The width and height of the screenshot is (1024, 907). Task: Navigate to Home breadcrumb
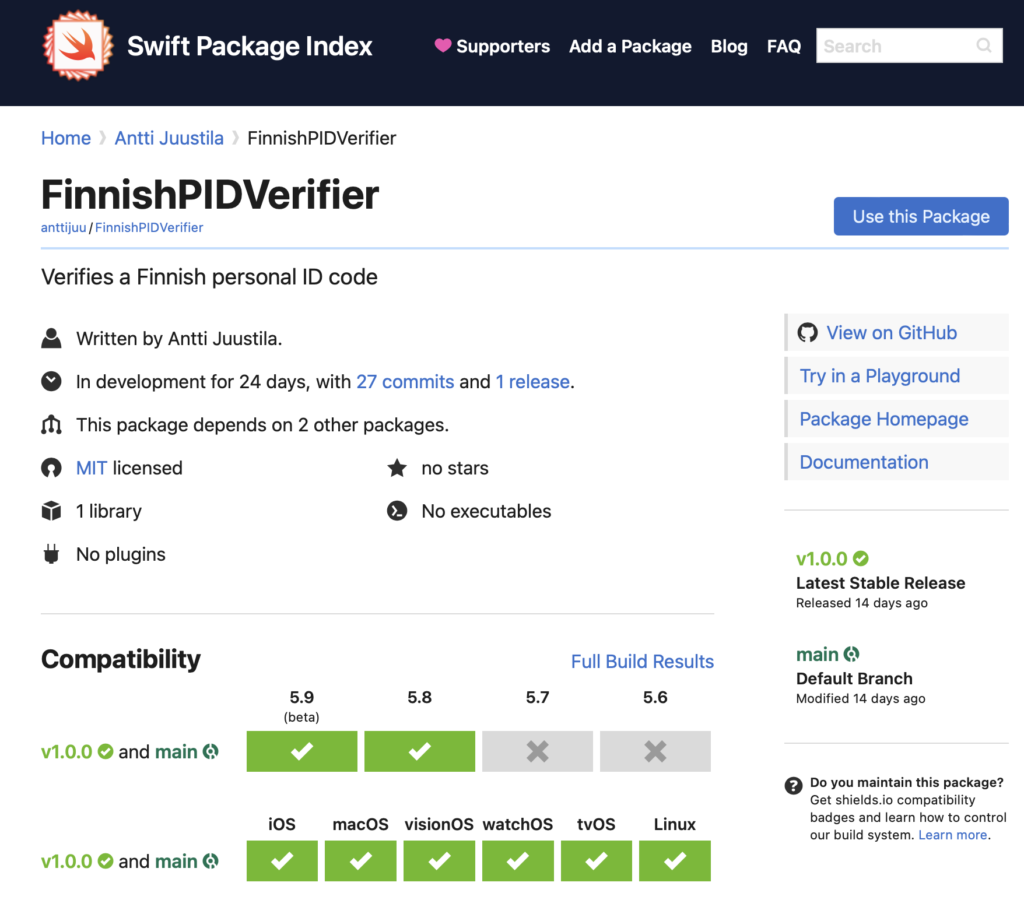click(x=66, y=138)
